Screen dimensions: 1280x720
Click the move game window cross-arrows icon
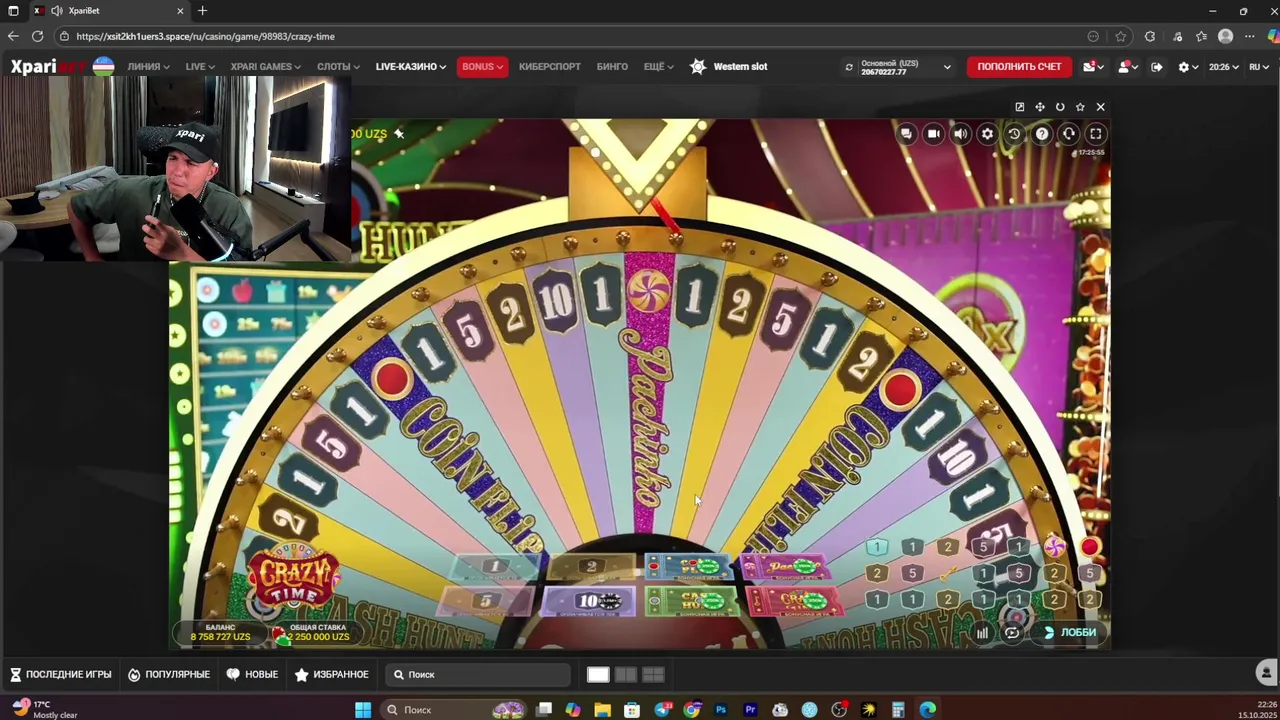tap(1040, 107)
